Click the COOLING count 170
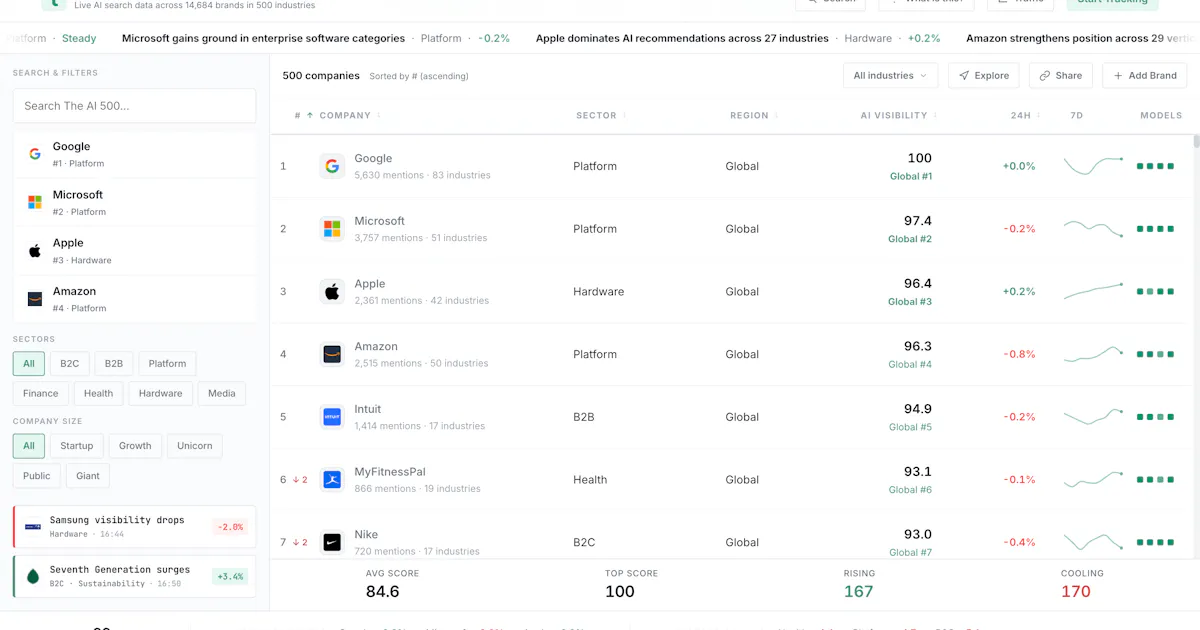Screen dimensions: 1200x630 1076,591
